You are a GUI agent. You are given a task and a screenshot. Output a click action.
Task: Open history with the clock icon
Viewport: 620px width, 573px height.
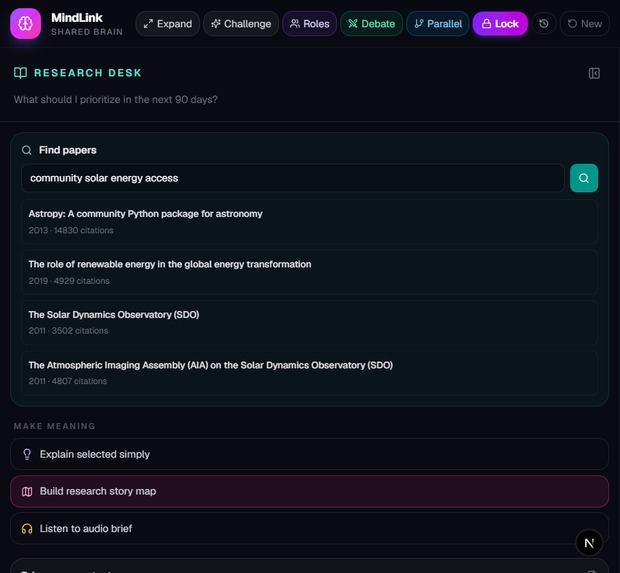[x=544, y=24]
